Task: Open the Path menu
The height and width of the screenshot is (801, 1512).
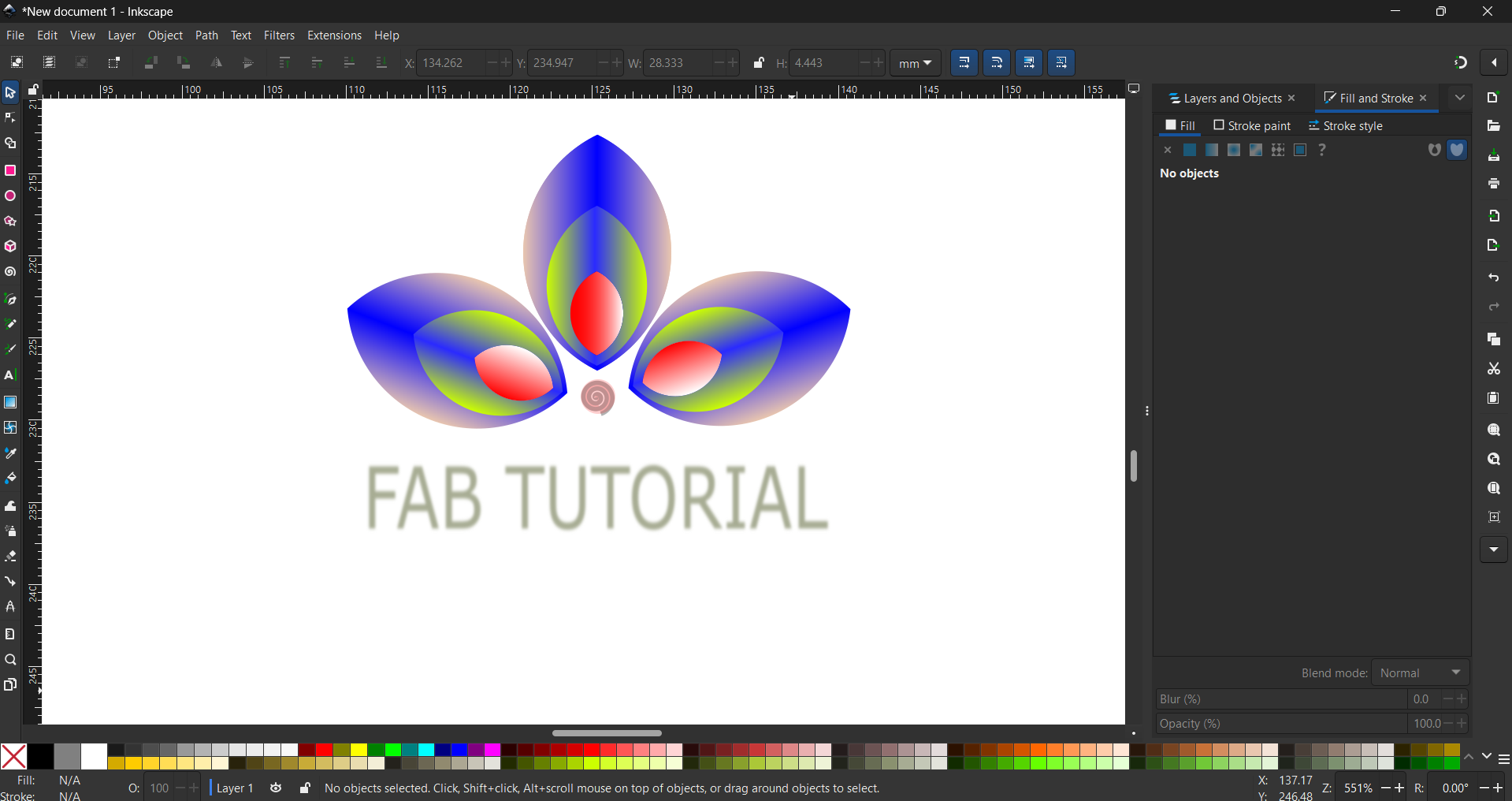Action: [x=206, y=35]
